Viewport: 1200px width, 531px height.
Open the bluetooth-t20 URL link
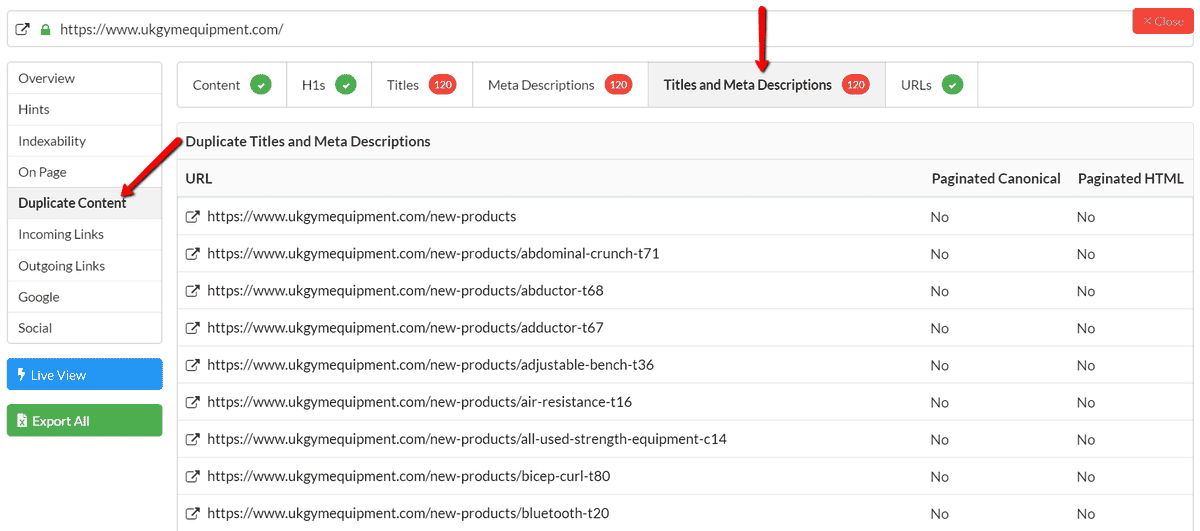pyautogui.click(x=408, y=513)
